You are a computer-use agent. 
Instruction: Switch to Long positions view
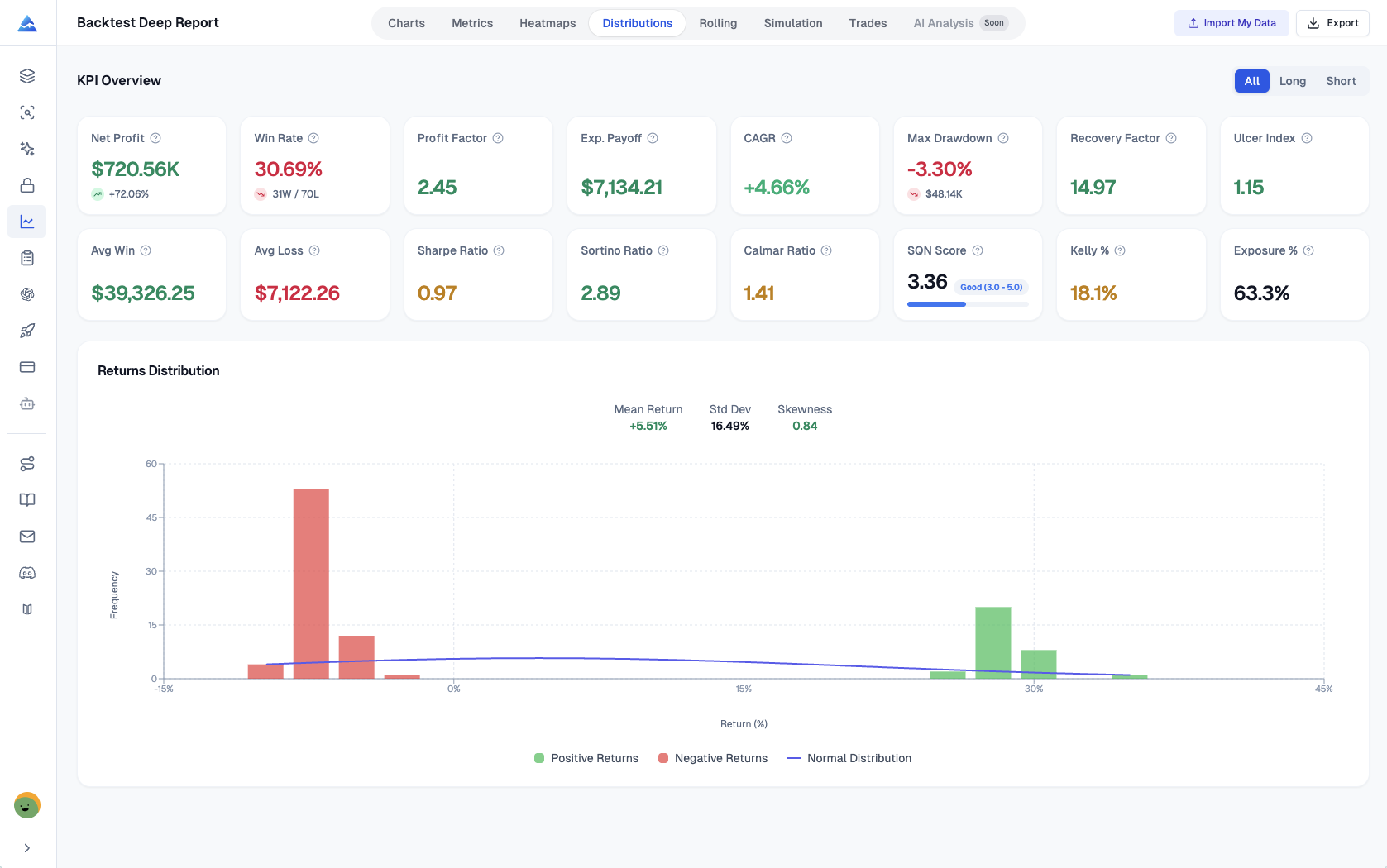point(1292,80)
